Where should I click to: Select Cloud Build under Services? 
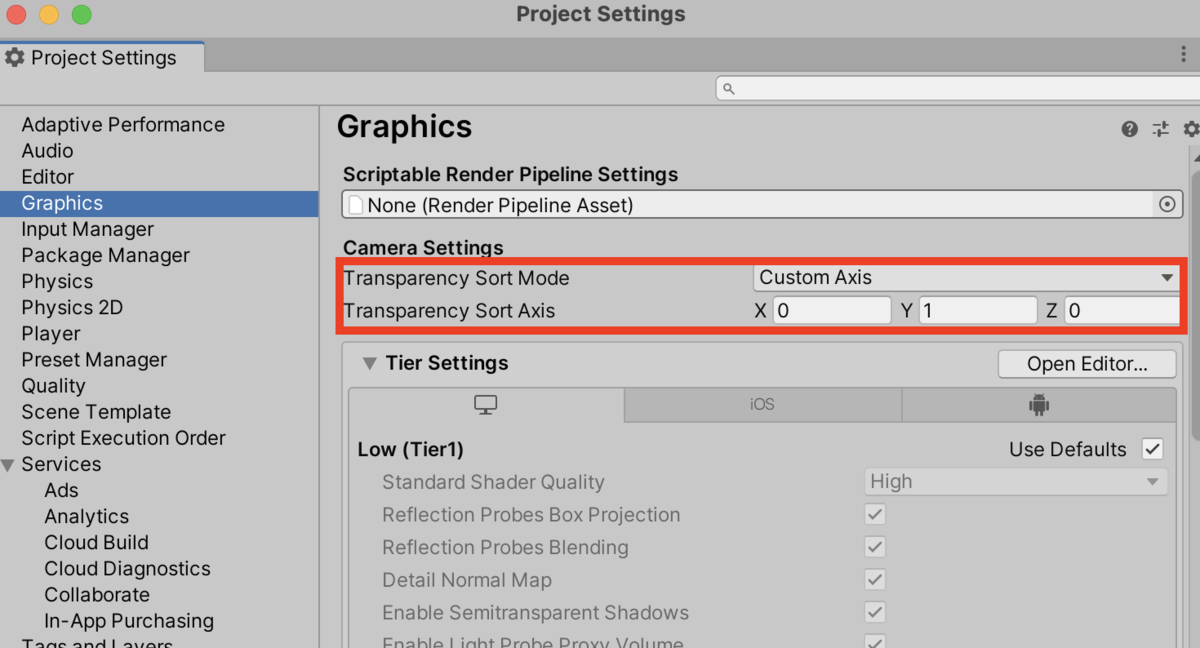[x=96, y=542]
